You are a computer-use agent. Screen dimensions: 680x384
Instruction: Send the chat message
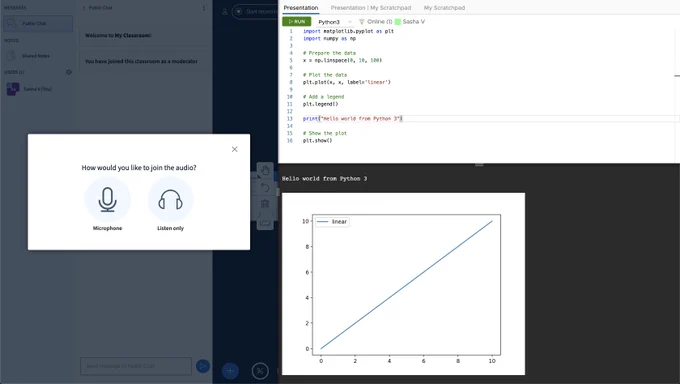pyautogui.click(x=203, y=366)
